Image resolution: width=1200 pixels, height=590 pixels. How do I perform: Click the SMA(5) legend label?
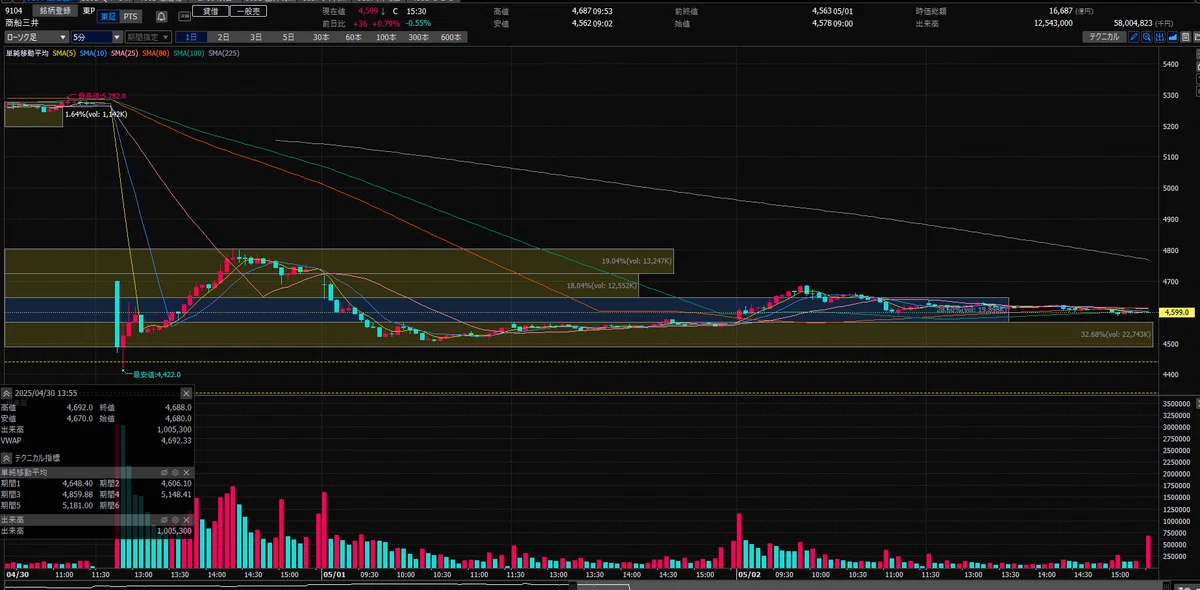[64, 53]
